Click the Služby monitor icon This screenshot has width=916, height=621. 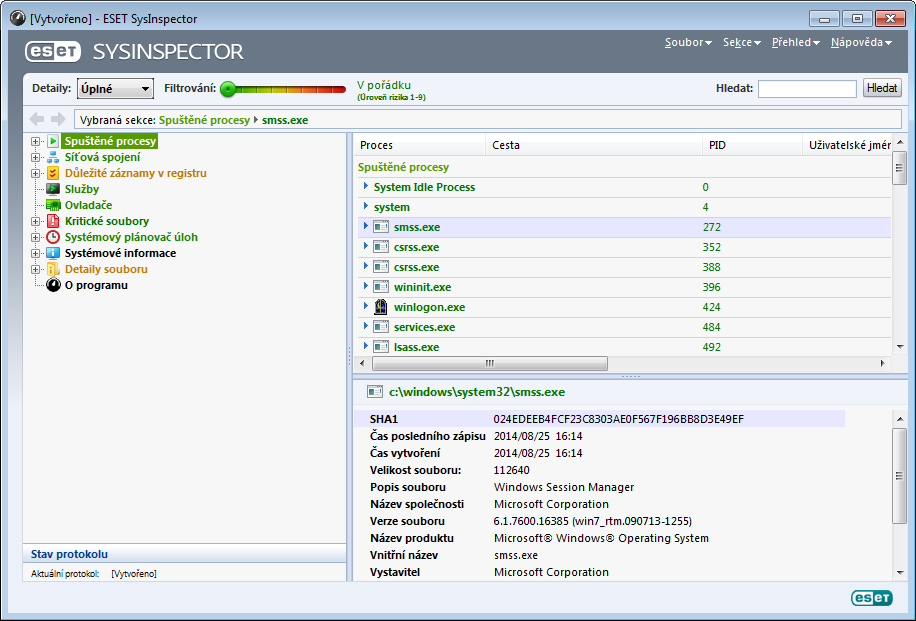53,189
